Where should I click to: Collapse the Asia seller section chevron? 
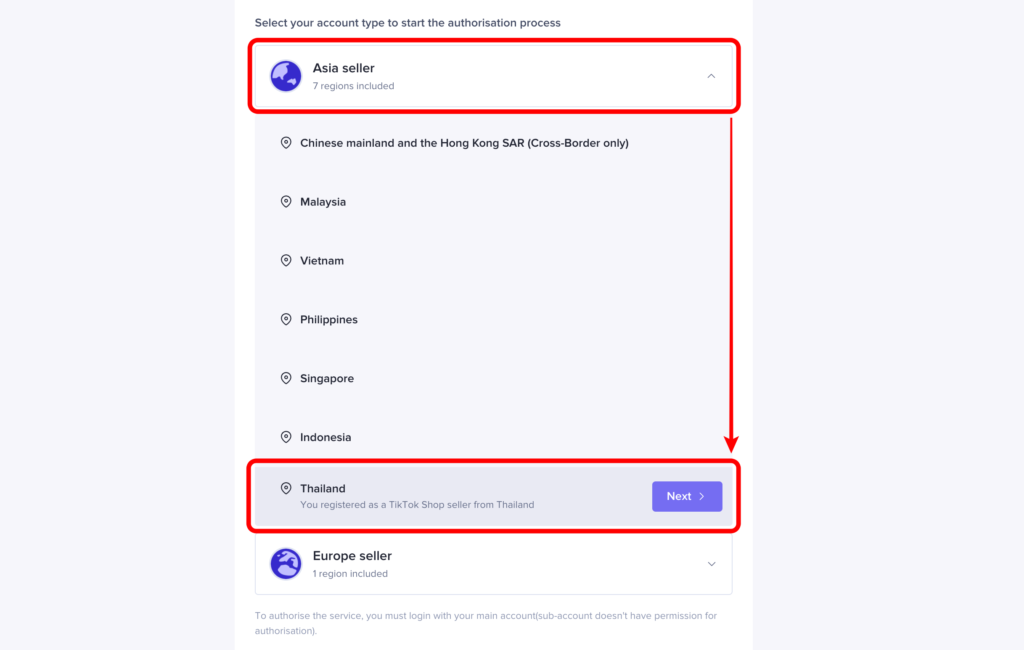(x=711, y=76)
